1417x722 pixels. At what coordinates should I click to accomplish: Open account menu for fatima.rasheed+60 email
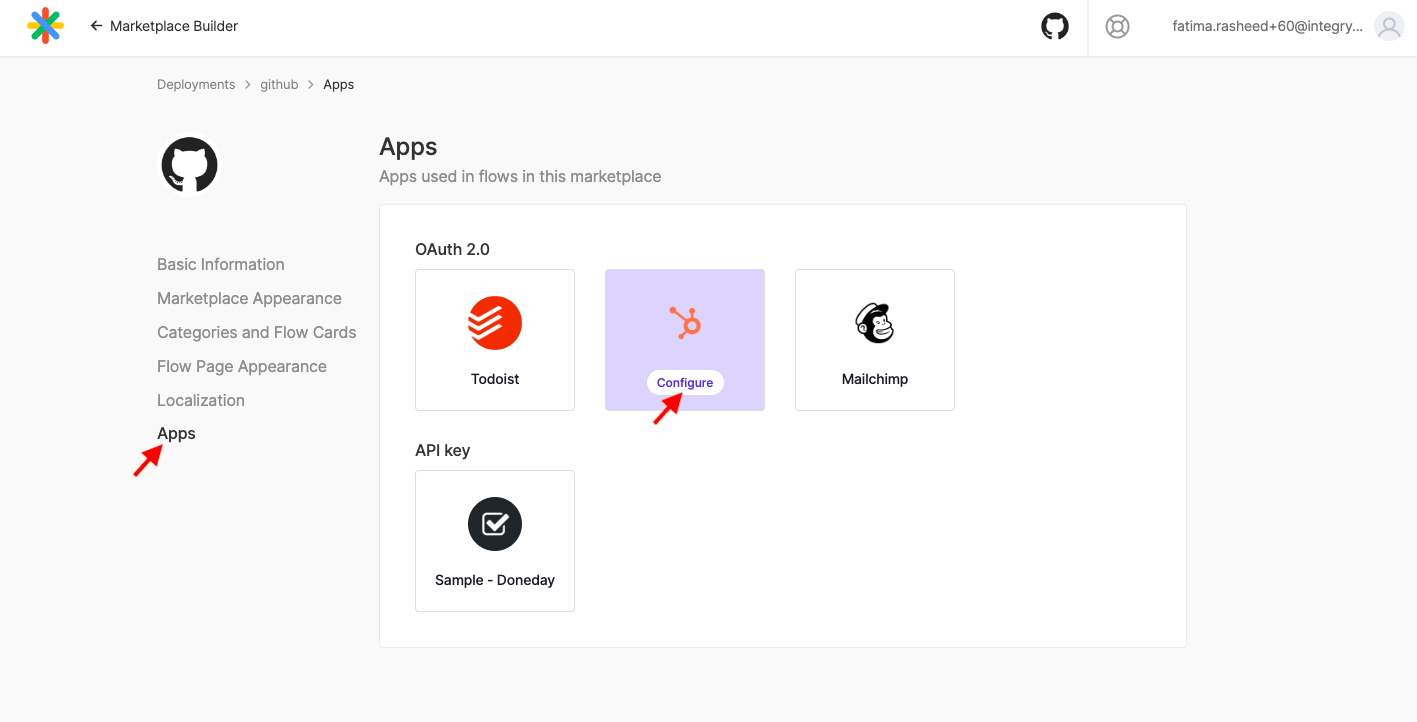[x=1267, y=27]
